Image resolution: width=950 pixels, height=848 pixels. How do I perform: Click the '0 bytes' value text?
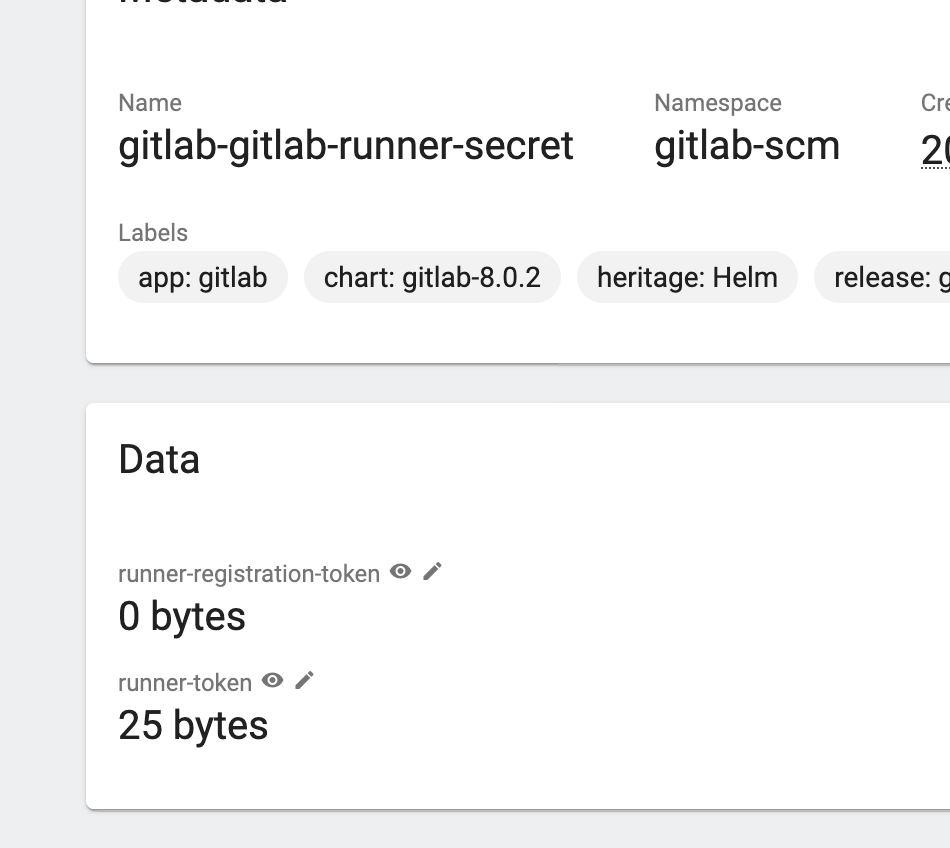tap(182, 616)
